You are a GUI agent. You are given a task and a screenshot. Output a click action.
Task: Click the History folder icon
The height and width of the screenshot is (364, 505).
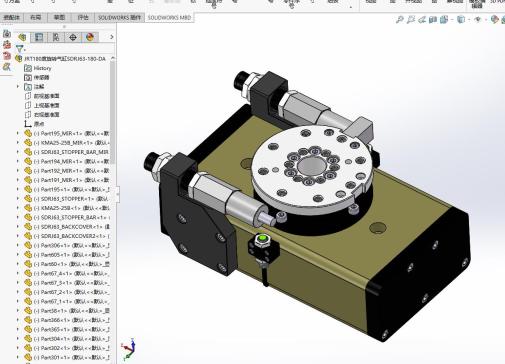click(28, 68)
